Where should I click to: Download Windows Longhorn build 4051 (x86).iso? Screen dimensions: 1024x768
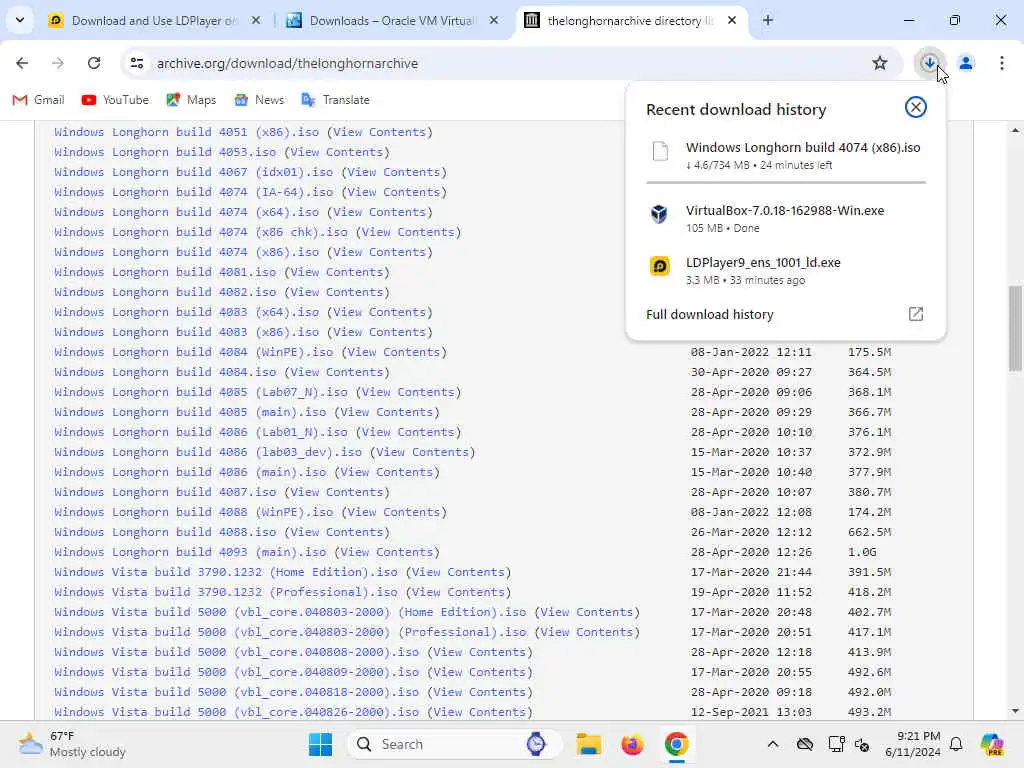coord(187,132)
